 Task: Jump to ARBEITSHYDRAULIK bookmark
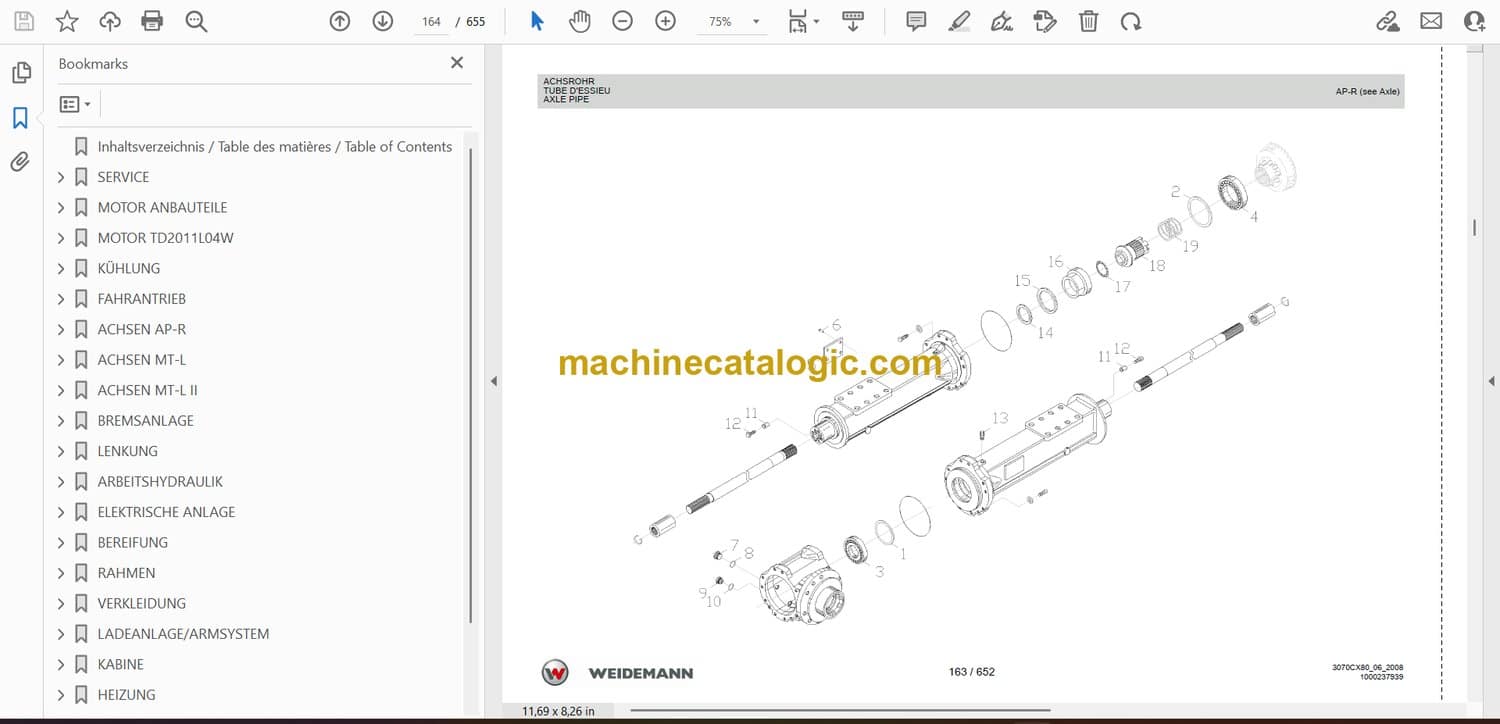tap(160, 482)
